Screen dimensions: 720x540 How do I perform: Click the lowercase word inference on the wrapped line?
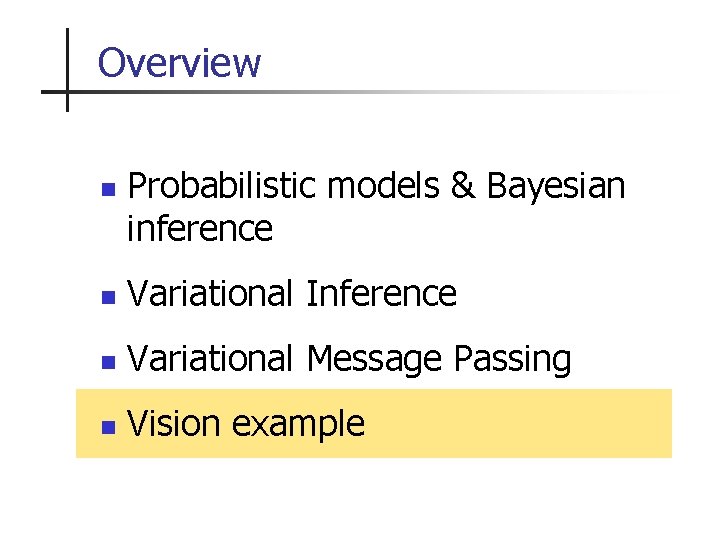click(200, 229)
